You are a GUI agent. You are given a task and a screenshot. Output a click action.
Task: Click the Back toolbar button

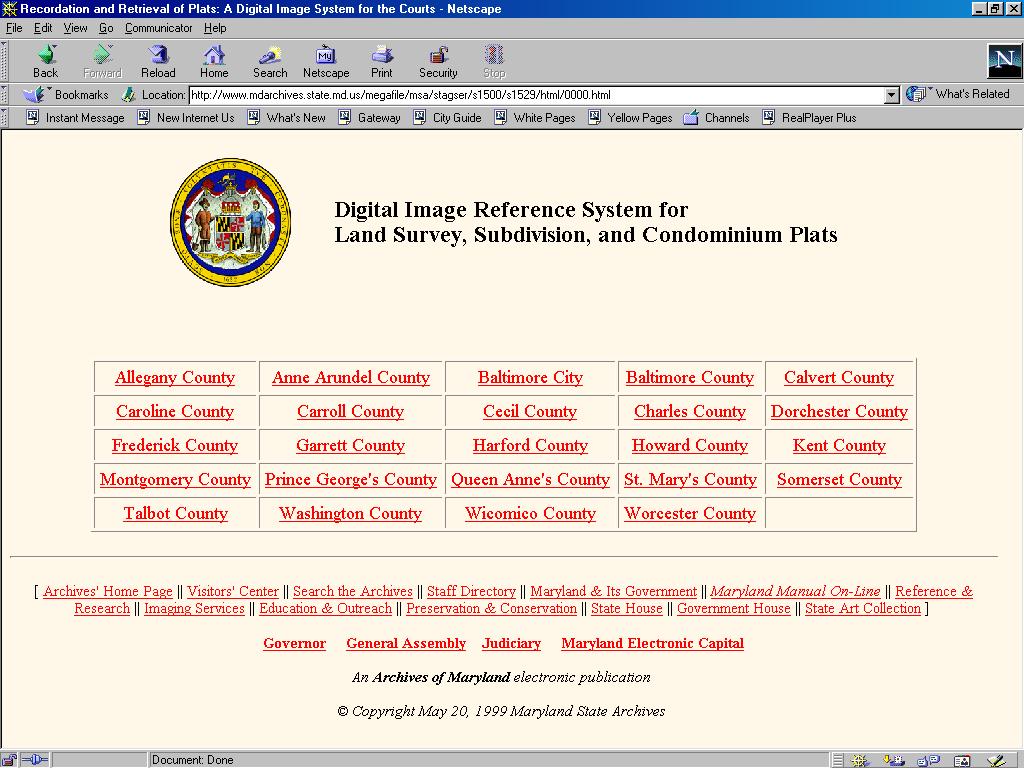(46, 61)
